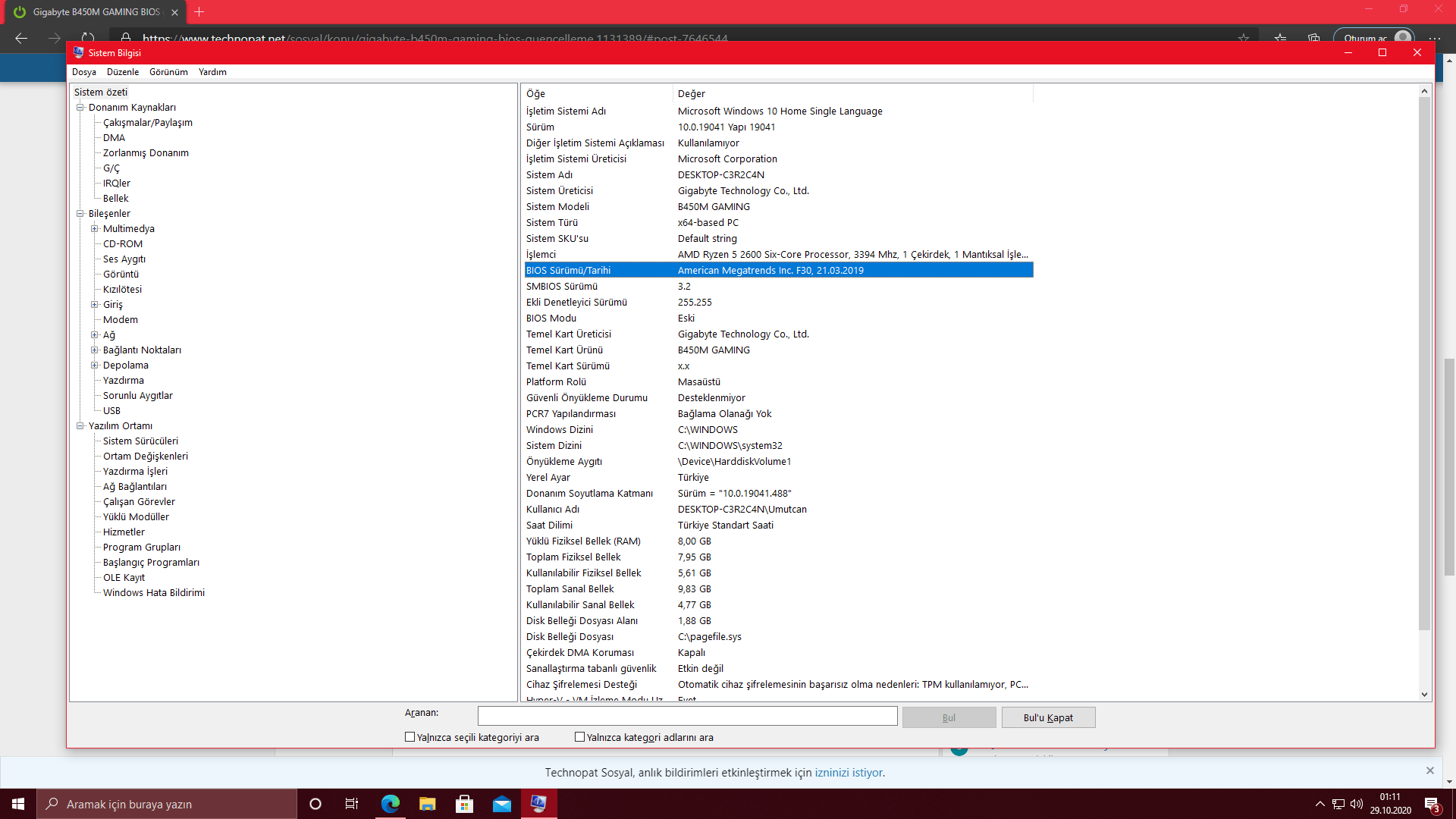
Task: Open the Görünüm menu
Action: (x=168, y=72)
